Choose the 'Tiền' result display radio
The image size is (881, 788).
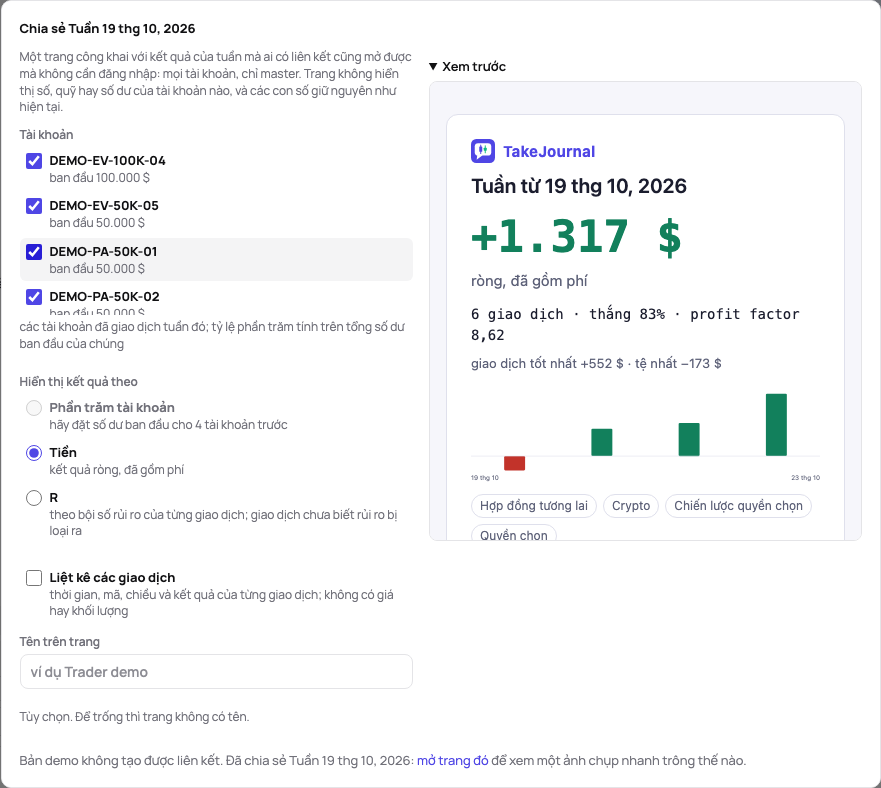click(x=34, y=452)
